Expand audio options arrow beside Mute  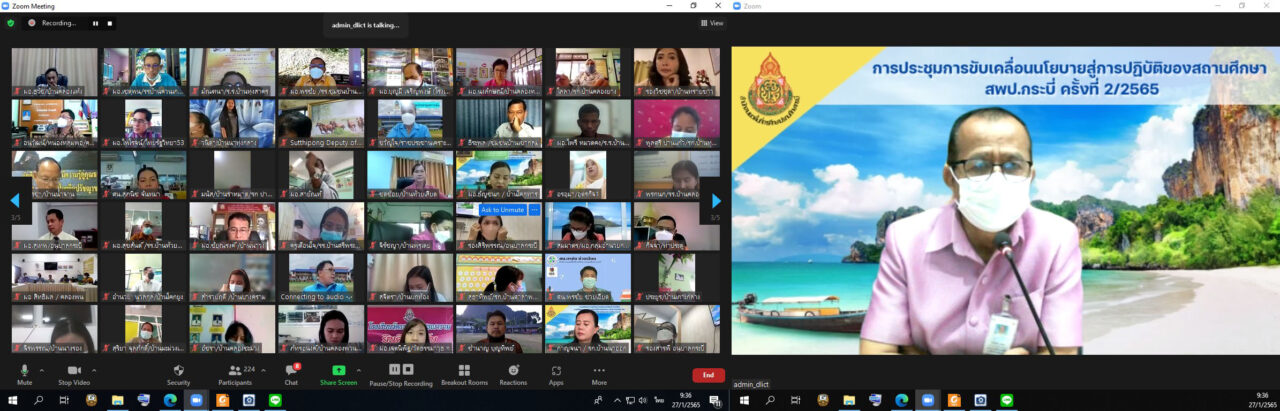click(x=41, y=369)
